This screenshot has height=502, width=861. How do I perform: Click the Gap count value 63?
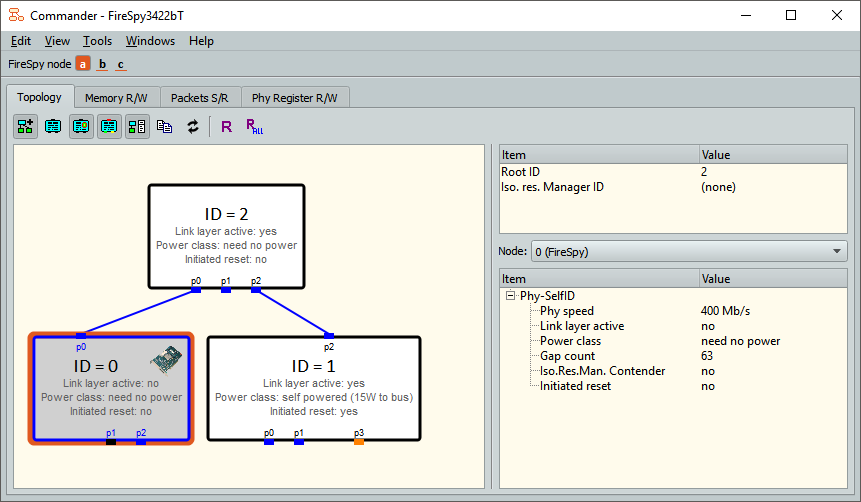pos(707,356)
